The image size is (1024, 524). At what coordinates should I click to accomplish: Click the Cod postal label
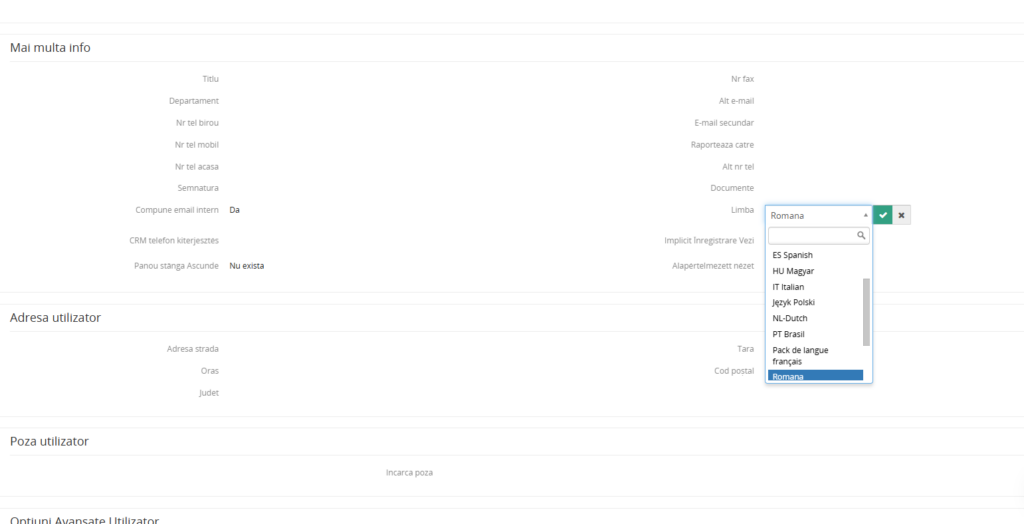(x=734, y=371)
